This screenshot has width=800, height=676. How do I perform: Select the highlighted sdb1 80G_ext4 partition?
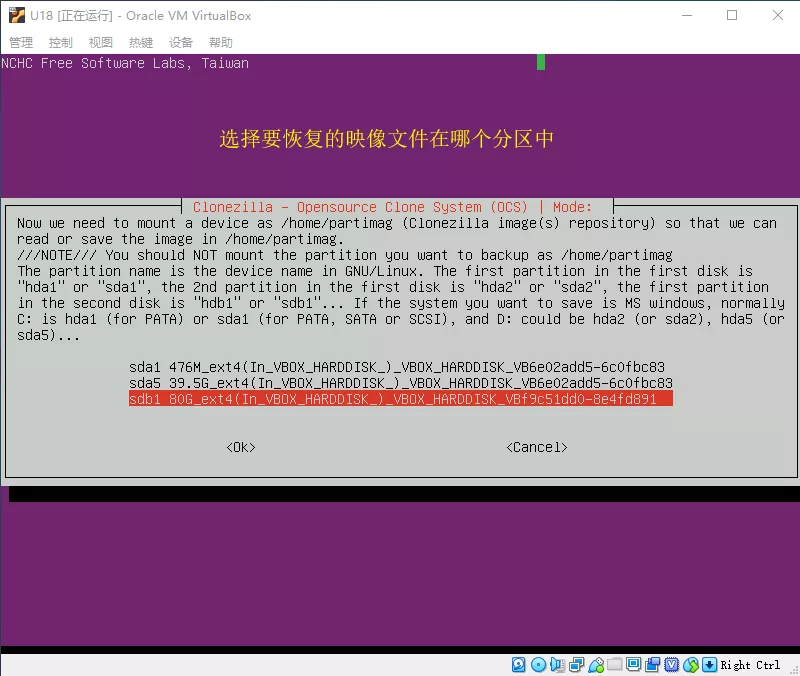point(401,398)
